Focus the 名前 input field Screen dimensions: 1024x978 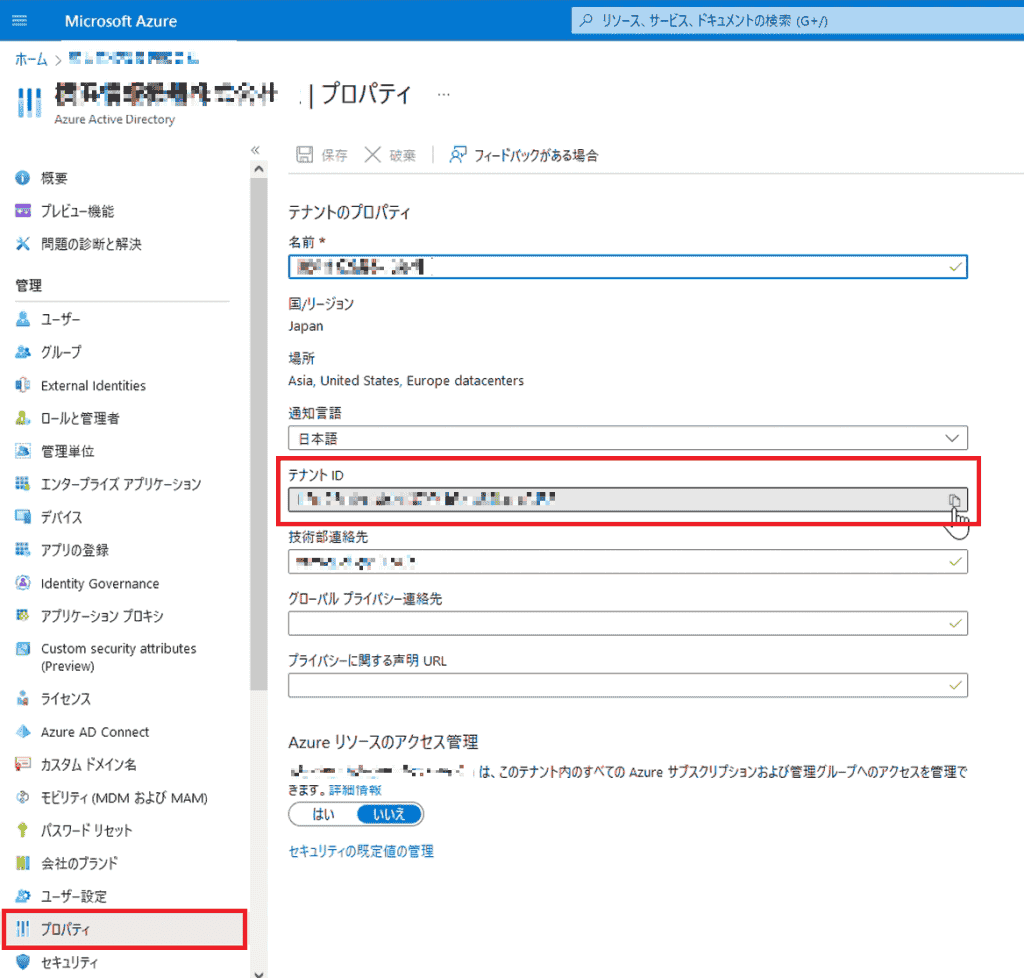coord(628,267)
